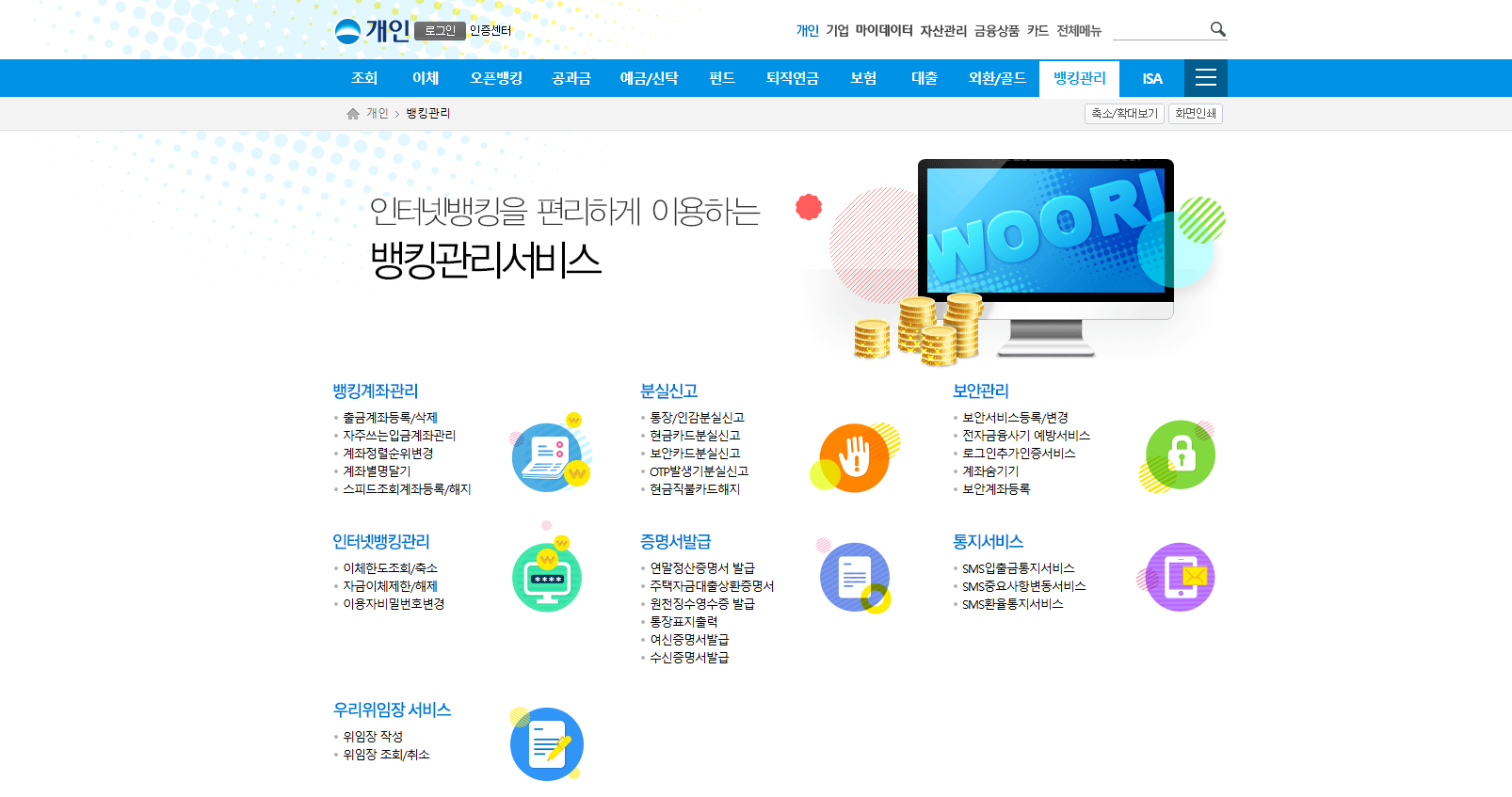Open 위임장 작성 link

(373, 737)
